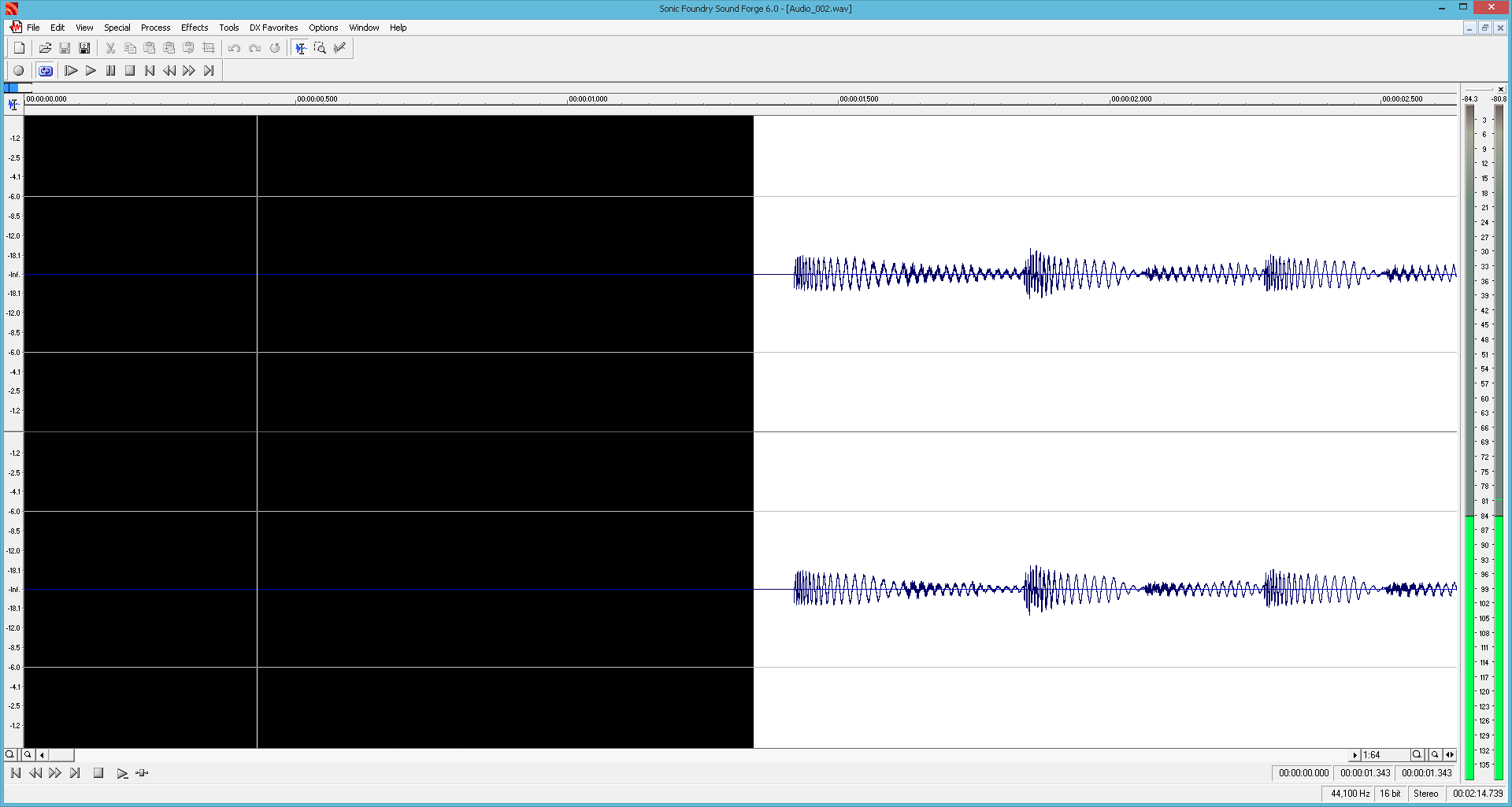Image resolution: width=1512 pixels, height=807 pixels.
Task: Click the Play Clipboard icon
Action: 189,48
